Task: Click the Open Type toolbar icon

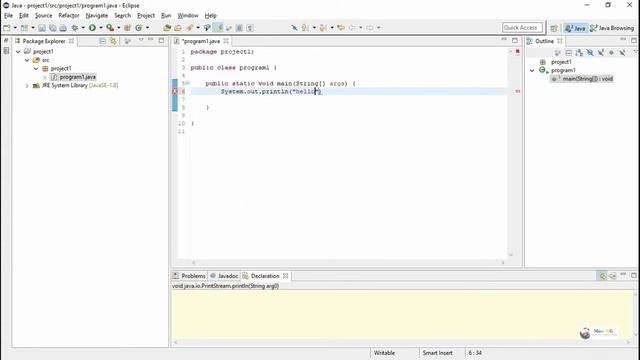Action: [167, 28]
